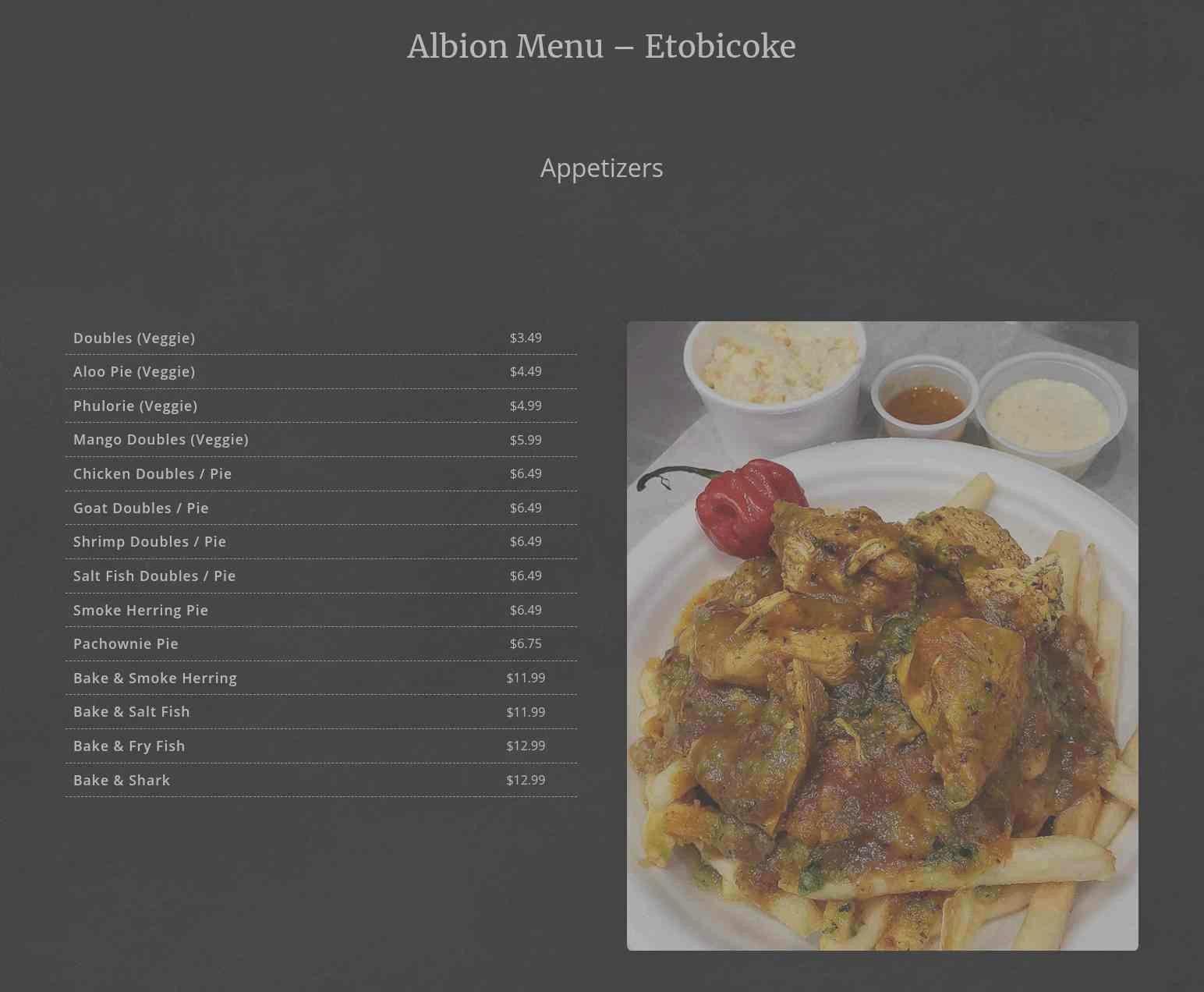Click the $12.99 price beside Bake & Shark
1204x992 pixels.
pyautogui.click(x=526, y=780)
